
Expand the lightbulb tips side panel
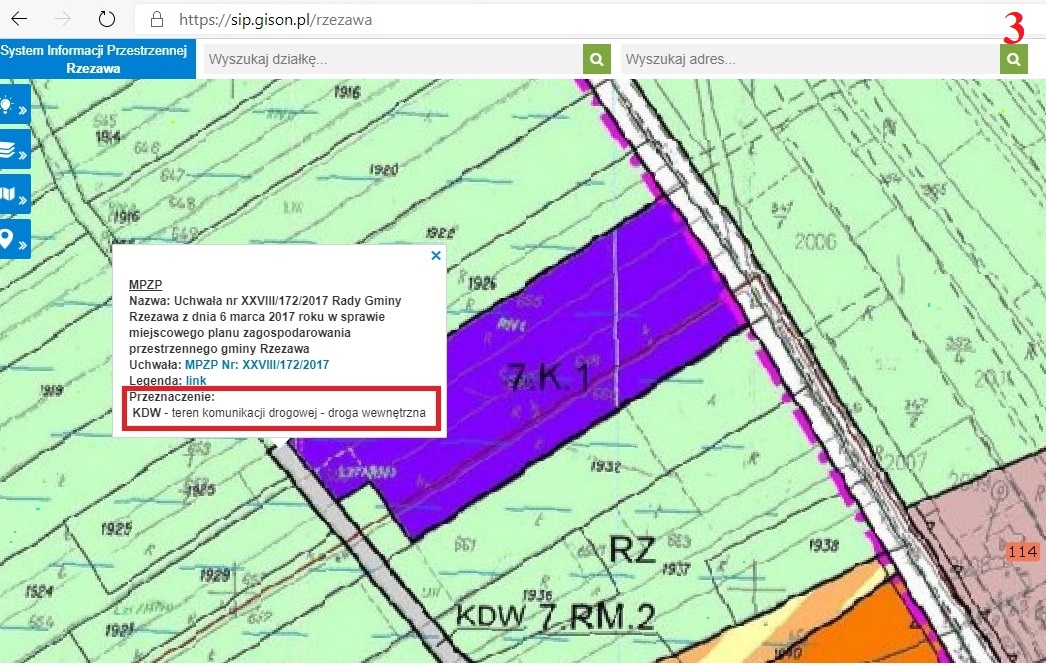[15, 105]
